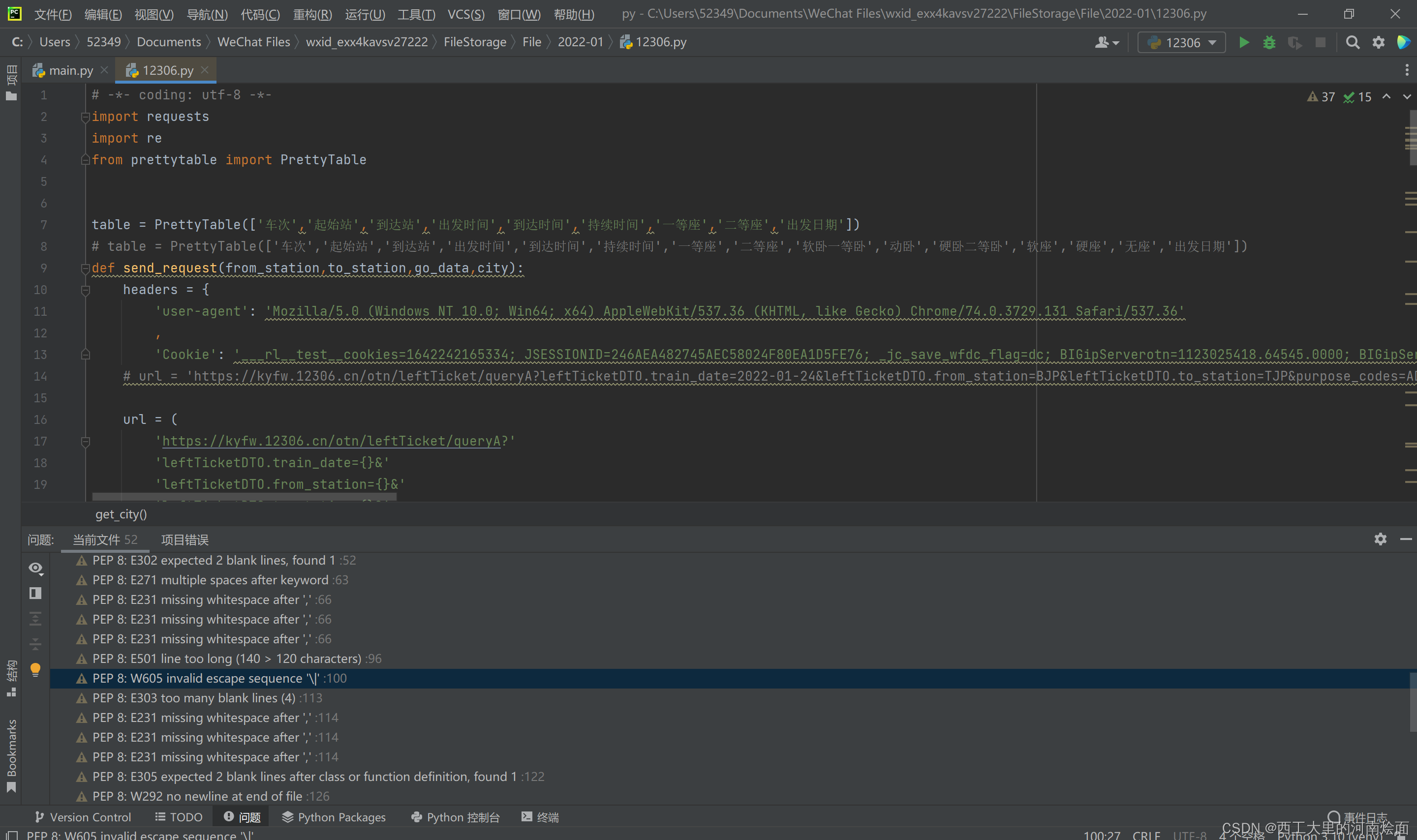Open Python 控制台 tool window
This screenshot has width=1417, height=840.
tap(455, 817)
